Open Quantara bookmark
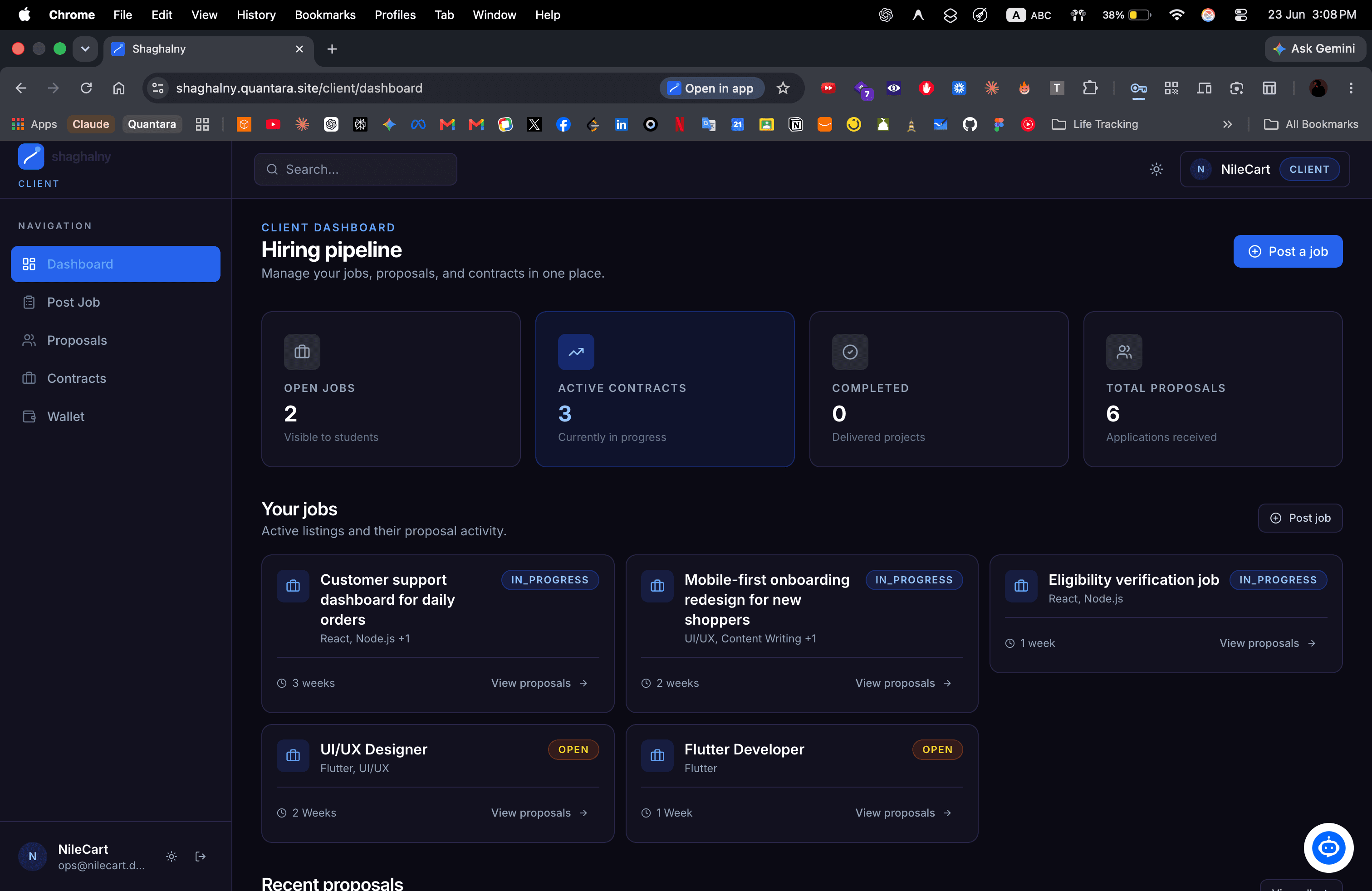This screenshot has height=891, width=1372. tap(152, 124)
